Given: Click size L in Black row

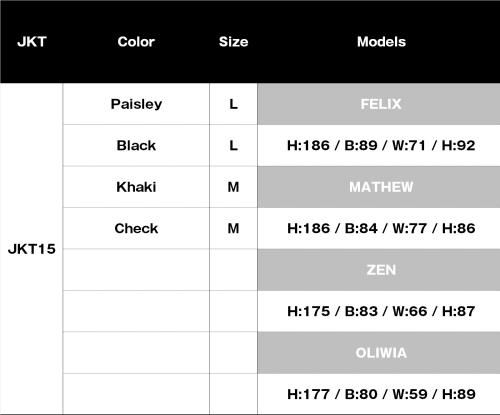Looking at the screenshot, I should pos(233,146).
